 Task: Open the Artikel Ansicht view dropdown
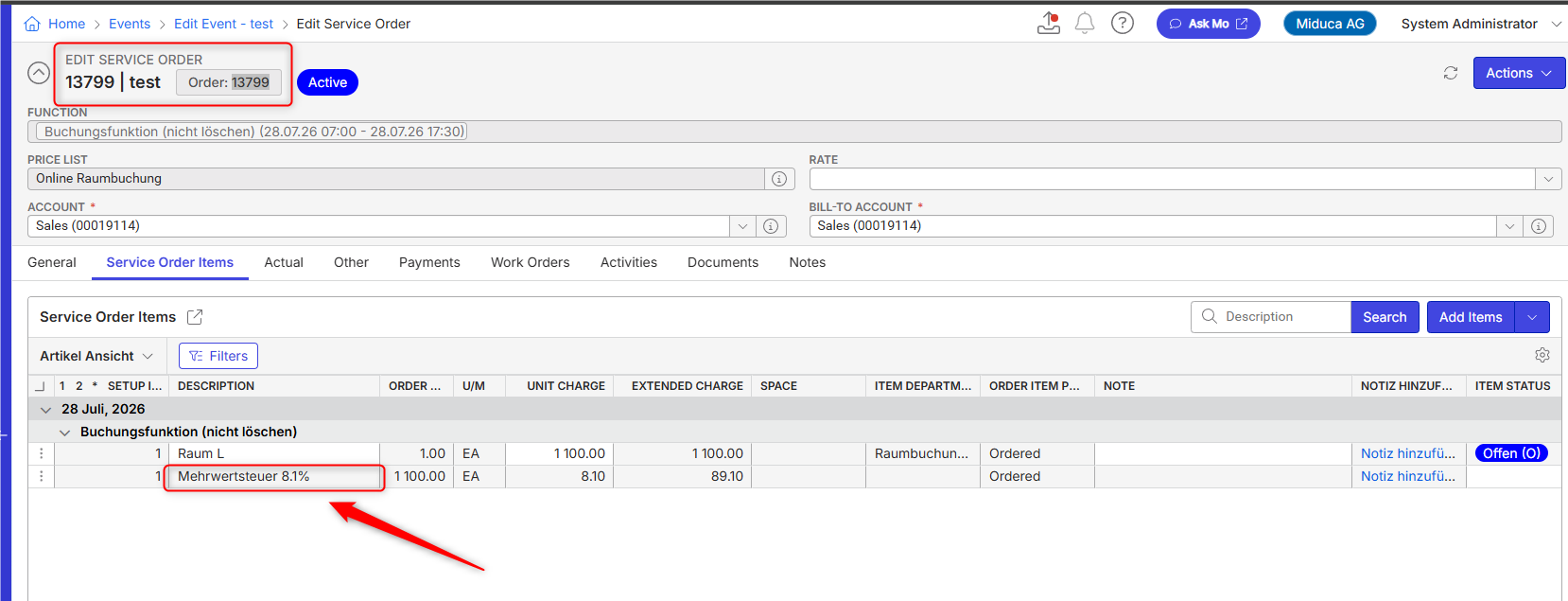[96, 356]
